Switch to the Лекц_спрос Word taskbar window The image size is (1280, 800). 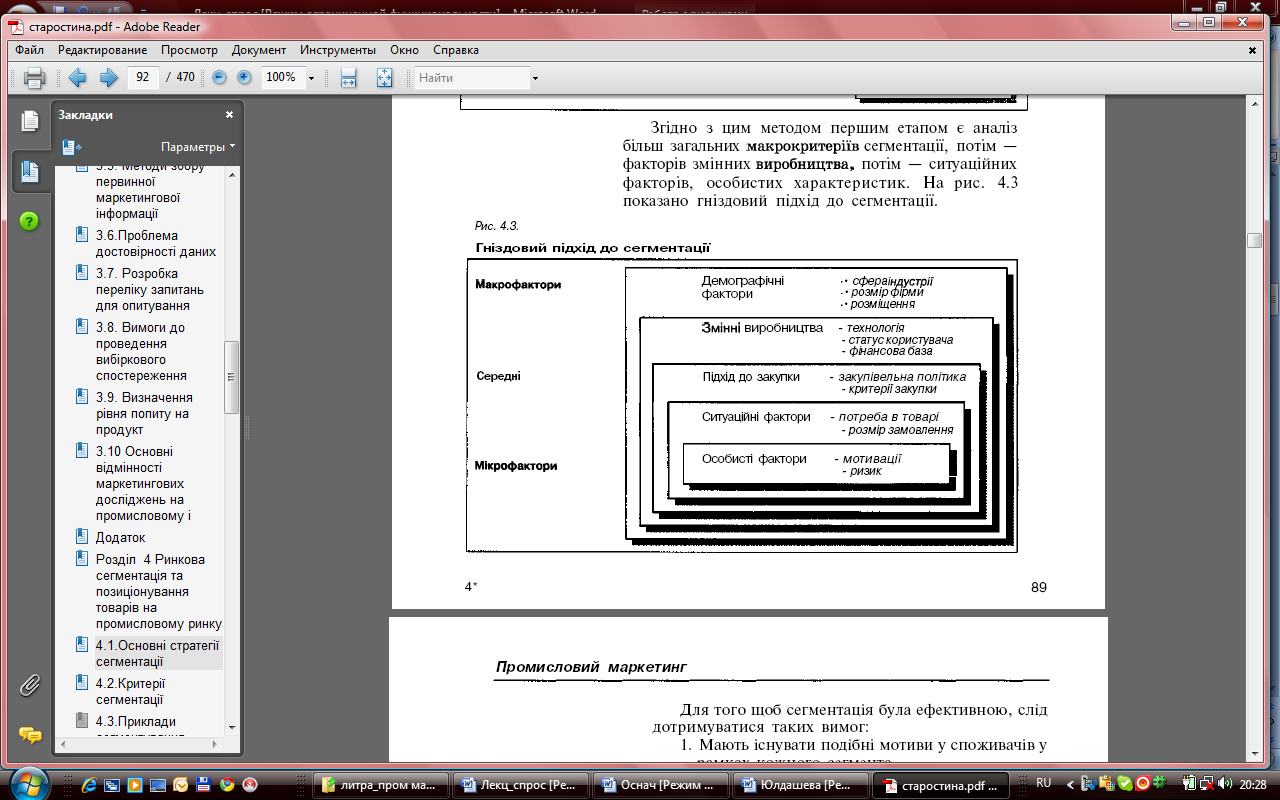tap(519, 784)
